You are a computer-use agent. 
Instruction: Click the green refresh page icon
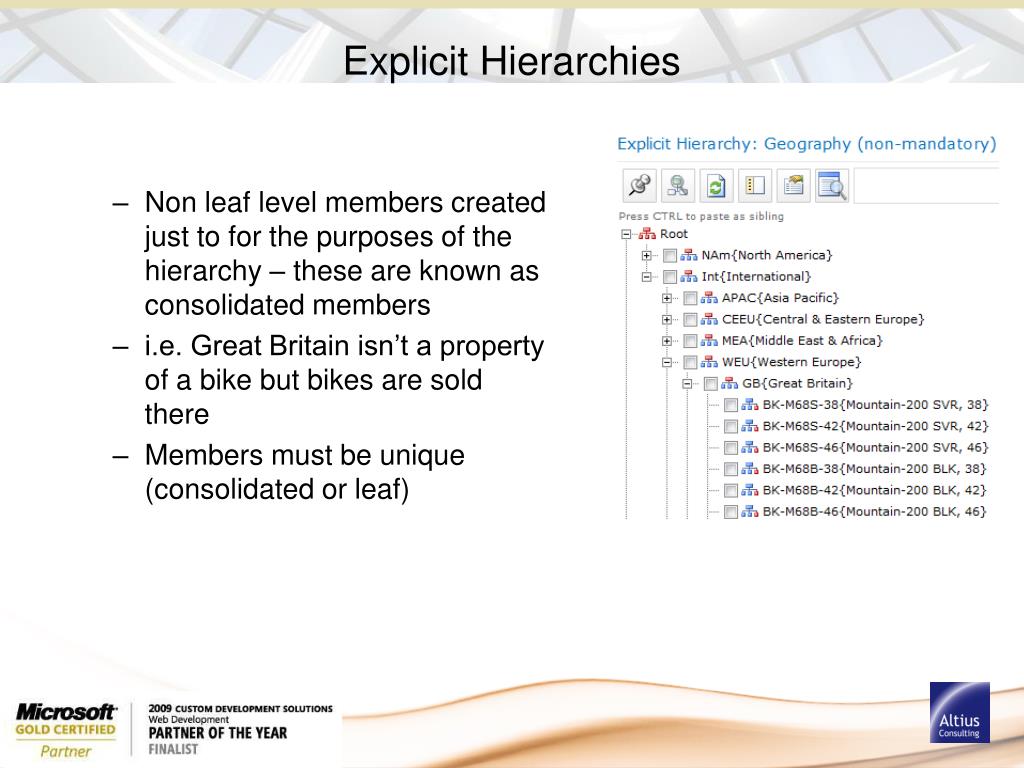pos(716,185)
